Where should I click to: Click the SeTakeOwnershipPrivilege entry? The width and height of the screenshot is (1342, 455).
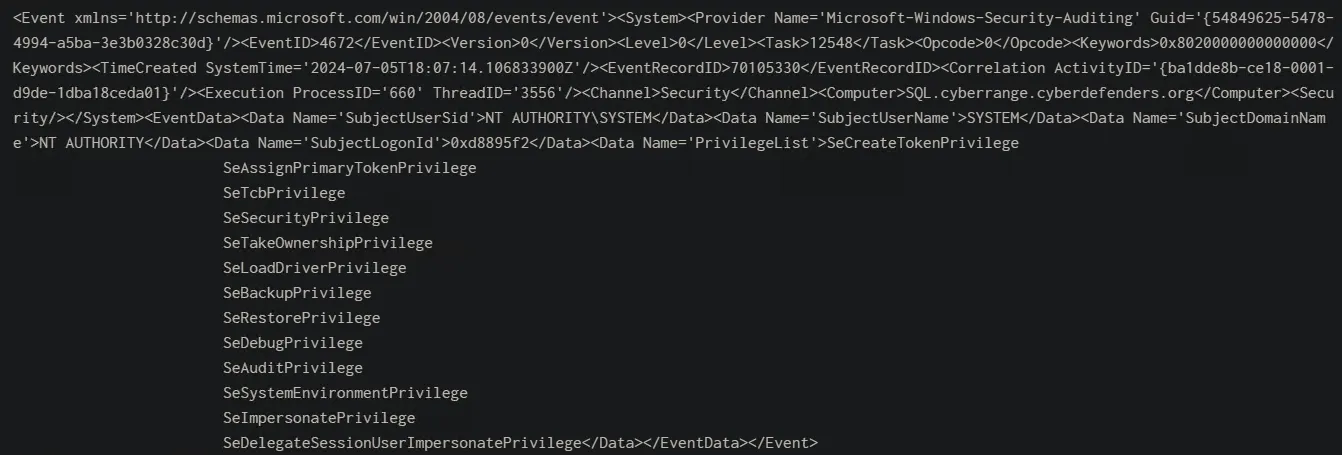coord(328,243)
